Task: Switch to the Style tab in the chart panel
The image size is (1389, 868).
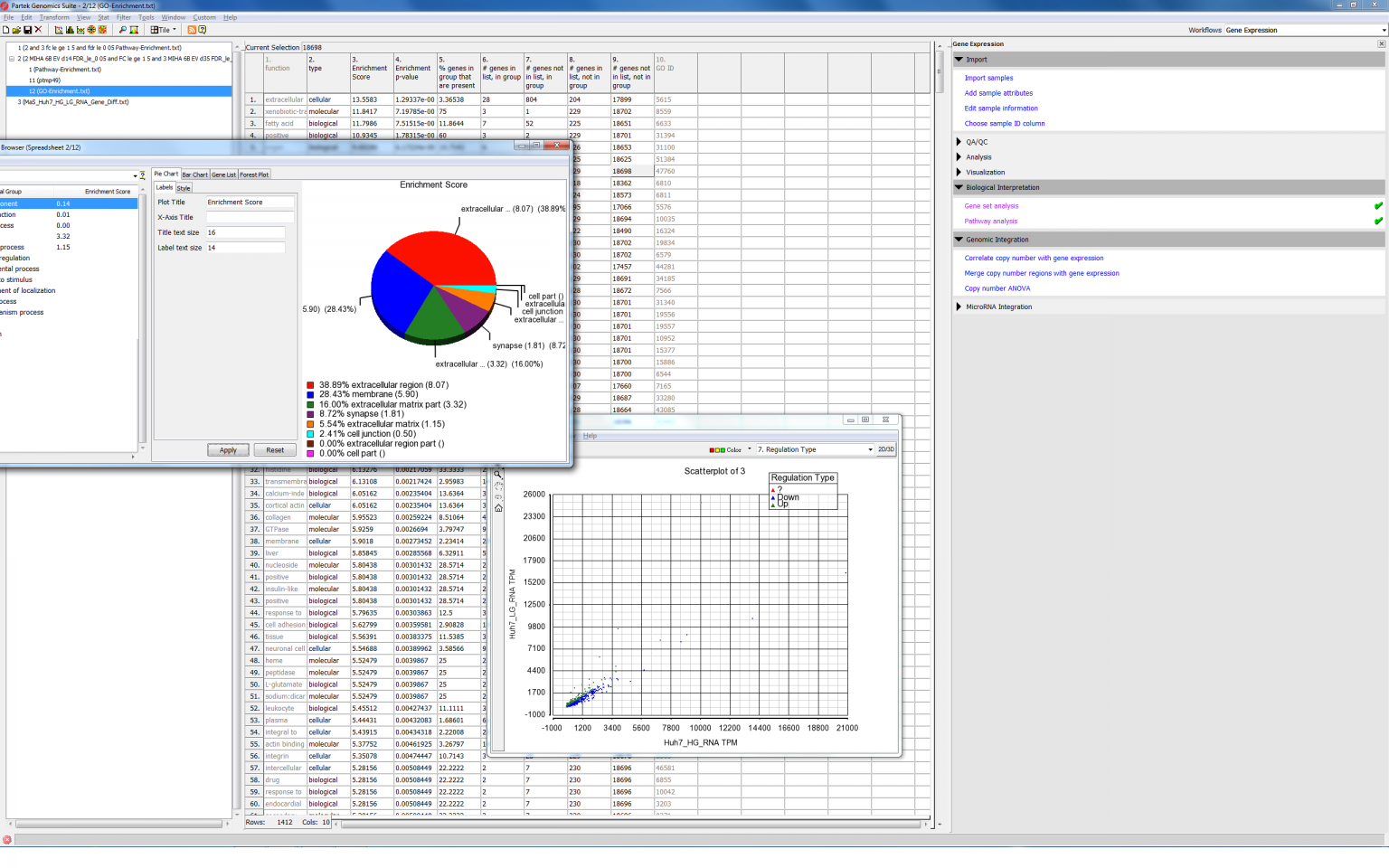Action: [184, 187]
